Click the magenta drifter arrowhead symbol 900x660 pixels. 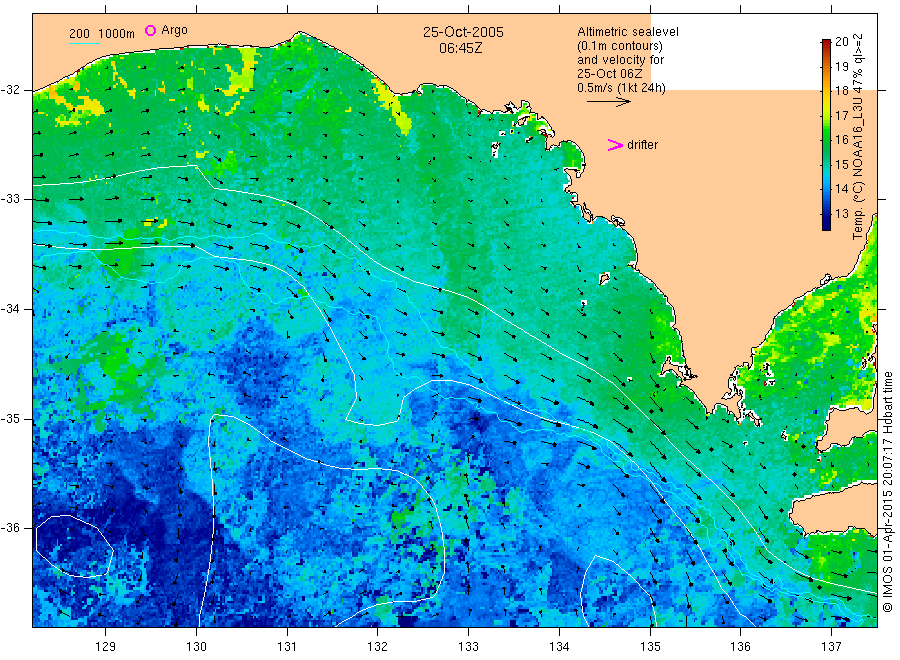[615, 145]
